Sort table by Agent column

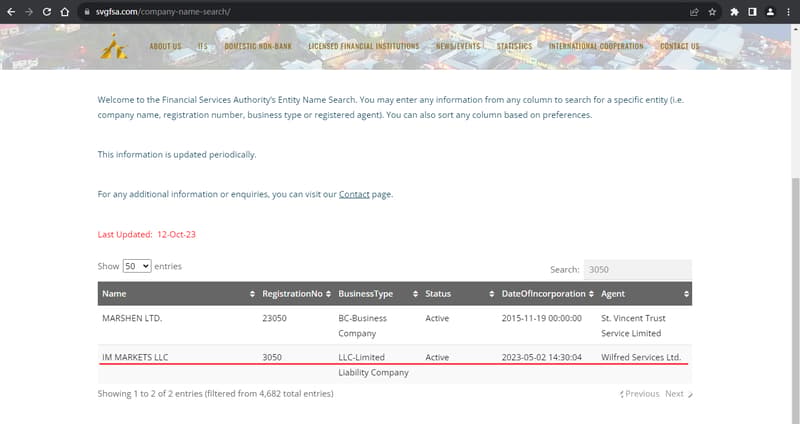click(x=645, y=294)
